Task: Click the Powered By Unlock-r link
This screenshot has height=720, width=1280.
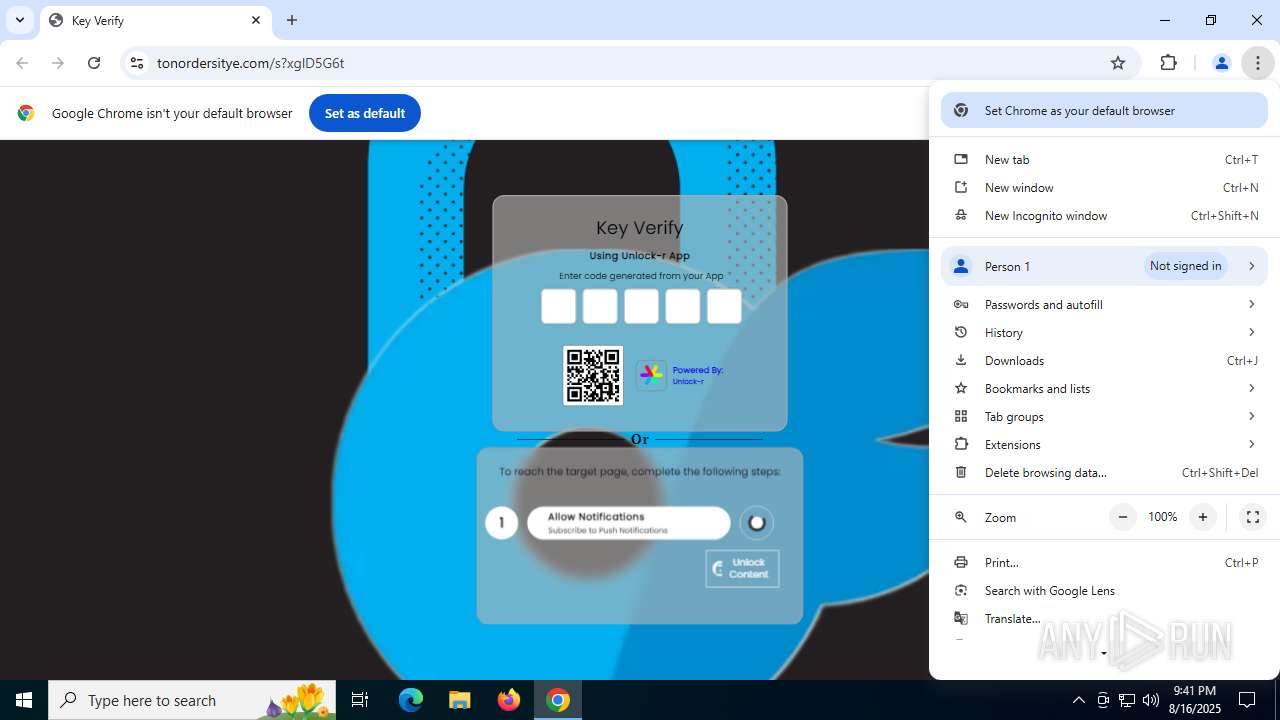Action: pos(698,375)
